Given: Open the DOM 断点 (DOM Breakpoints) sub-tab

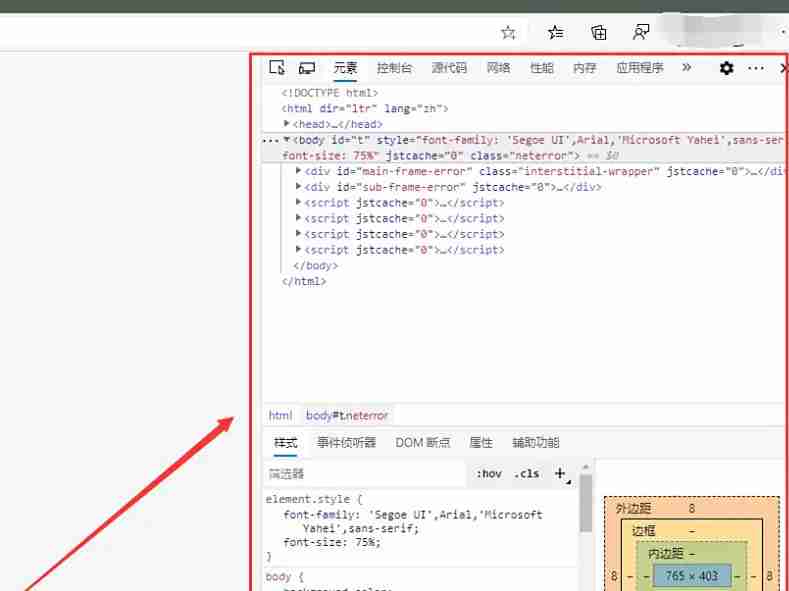Looking at the screenshot, I should coord(423,443).
